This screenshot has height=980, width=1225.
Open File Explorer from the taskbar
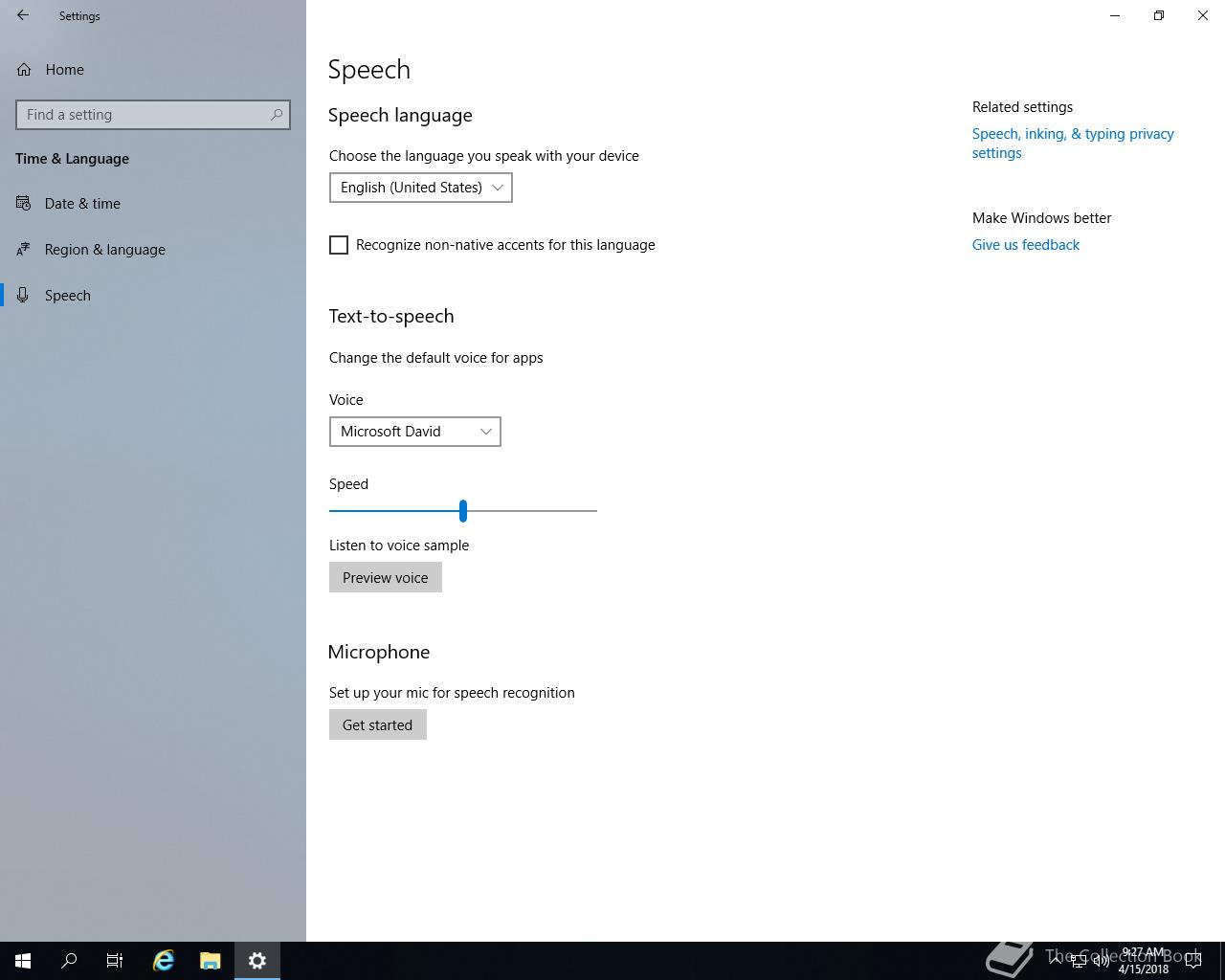click(x=211, y=961)
